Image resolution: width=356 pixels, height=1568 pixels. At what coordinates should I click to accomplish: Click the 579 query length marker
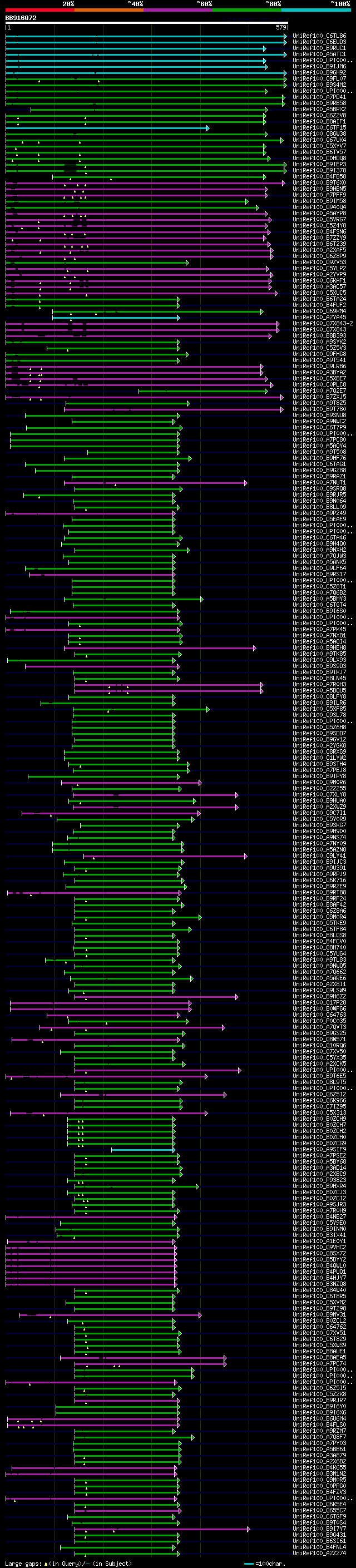coord(280,27)
